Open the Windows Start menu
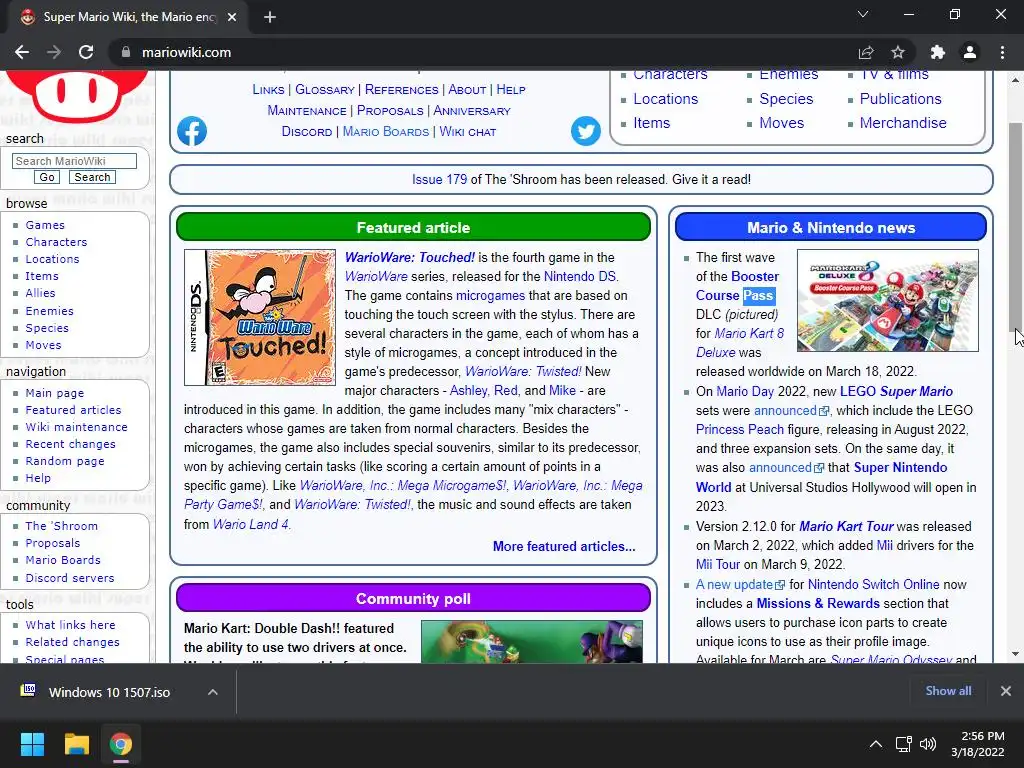The width and height of the screenshot is (1024, 768). tap(32, 744)
